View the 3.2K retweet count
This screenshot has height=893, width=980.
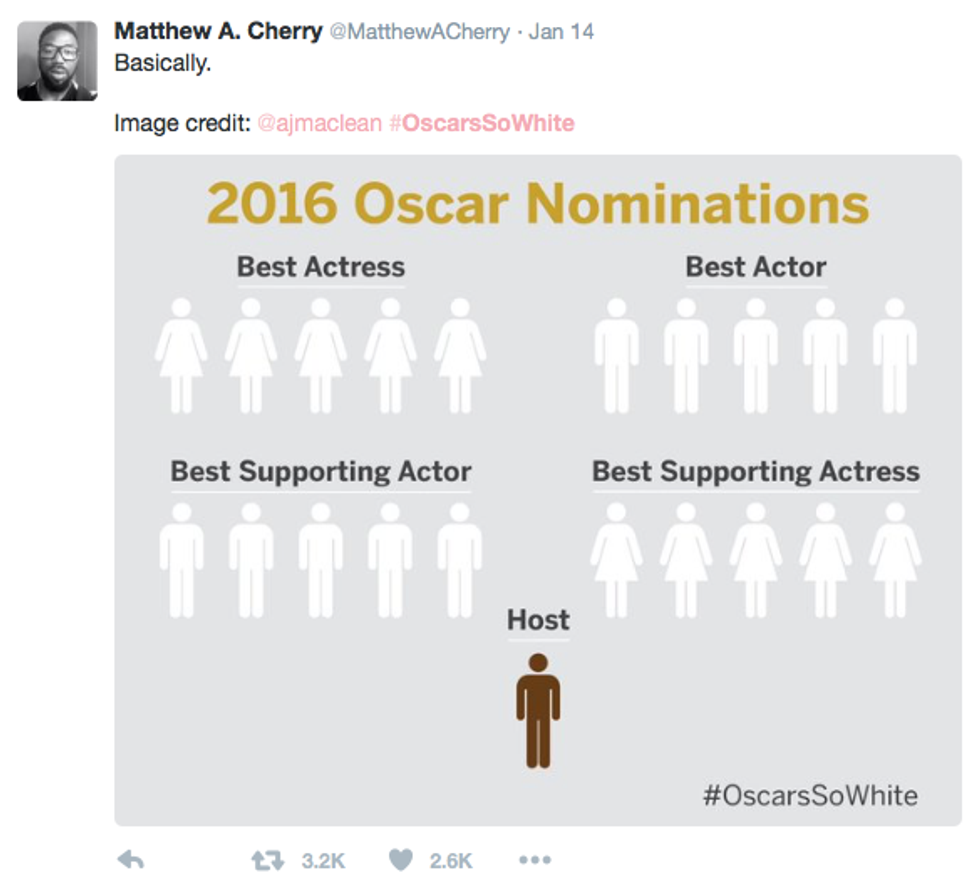tap(323, 860)
